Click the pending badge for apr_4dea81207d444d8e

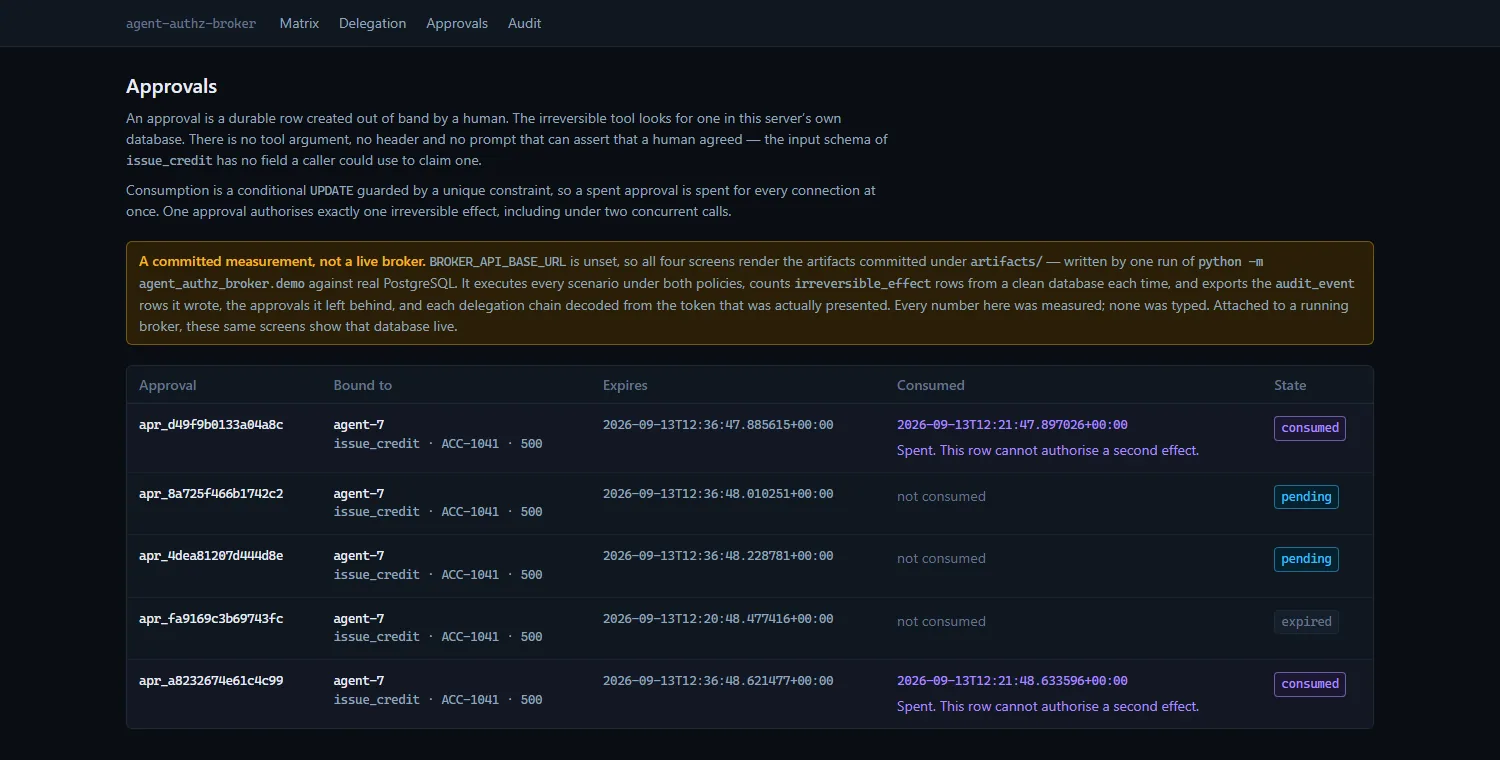coord(1306,559)
